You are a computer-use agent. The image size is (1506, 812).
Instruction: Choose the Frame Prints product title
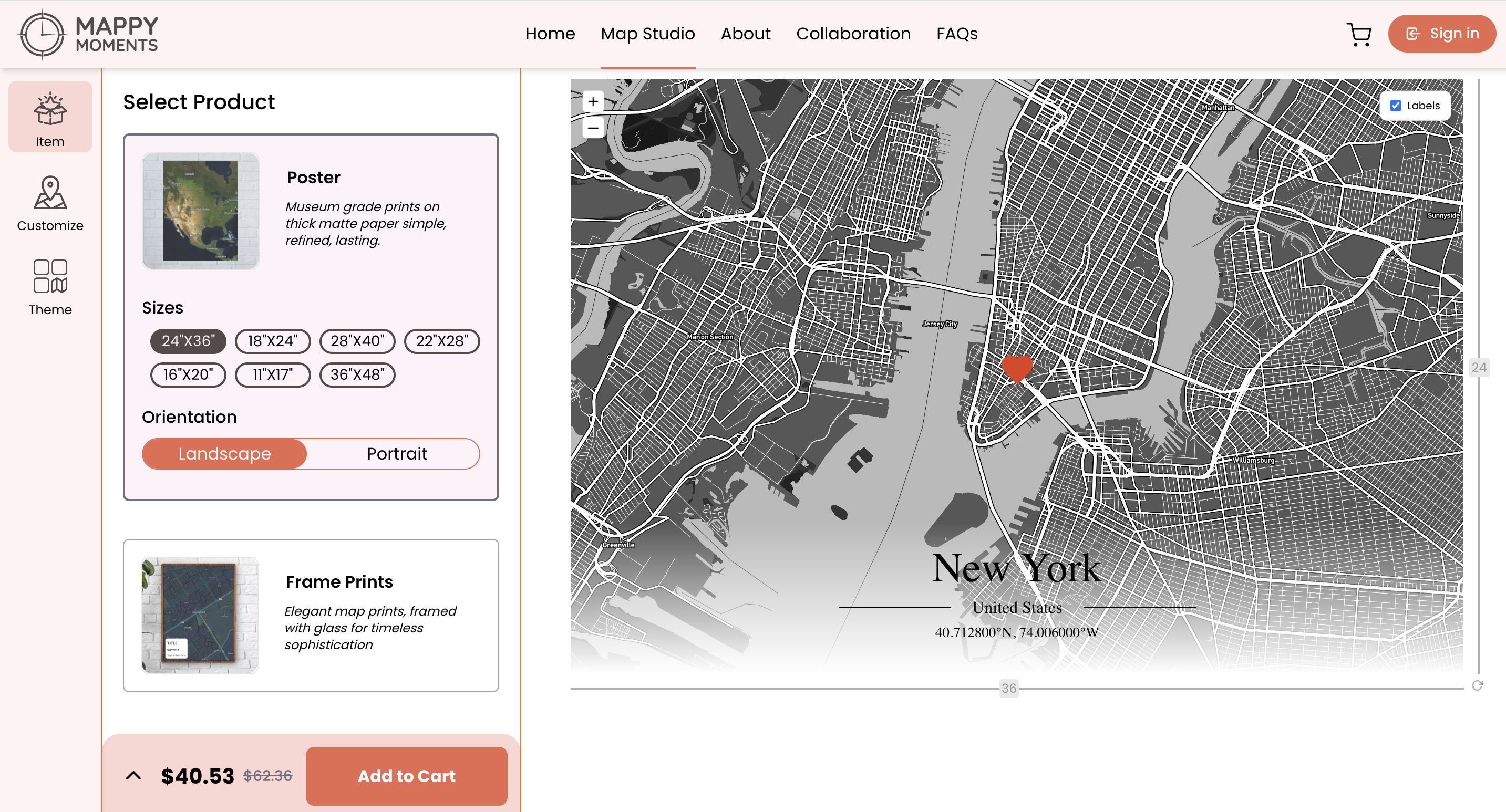[x=339, y=582]
